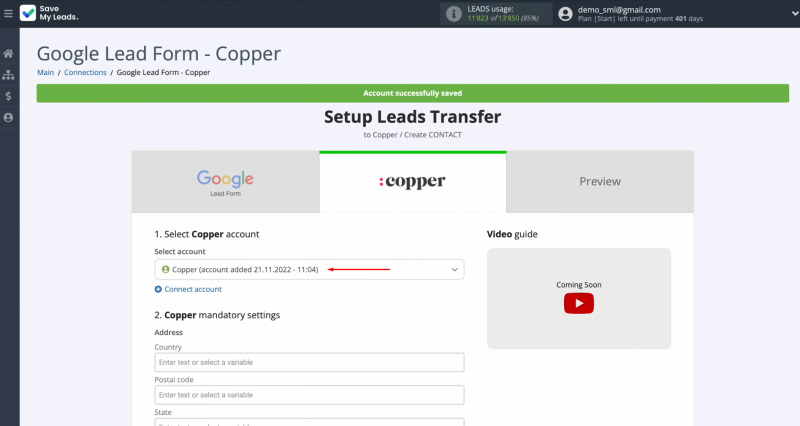This screenshot has width=800, height=426.
Task: Click into the Country input field
Action: point(309,362)
